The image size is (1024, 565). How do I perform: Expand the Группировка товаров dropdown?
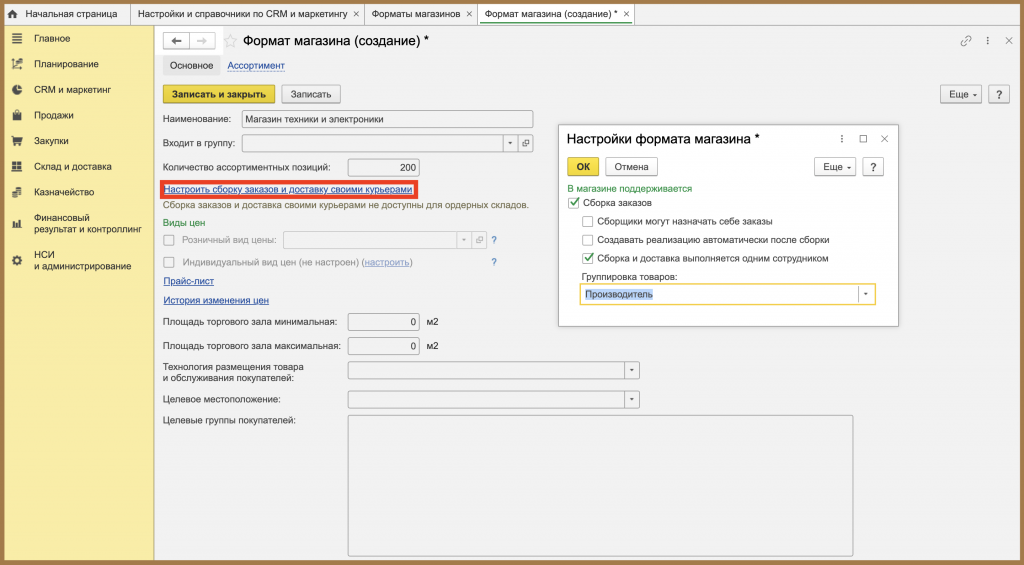tap(866, 295)
